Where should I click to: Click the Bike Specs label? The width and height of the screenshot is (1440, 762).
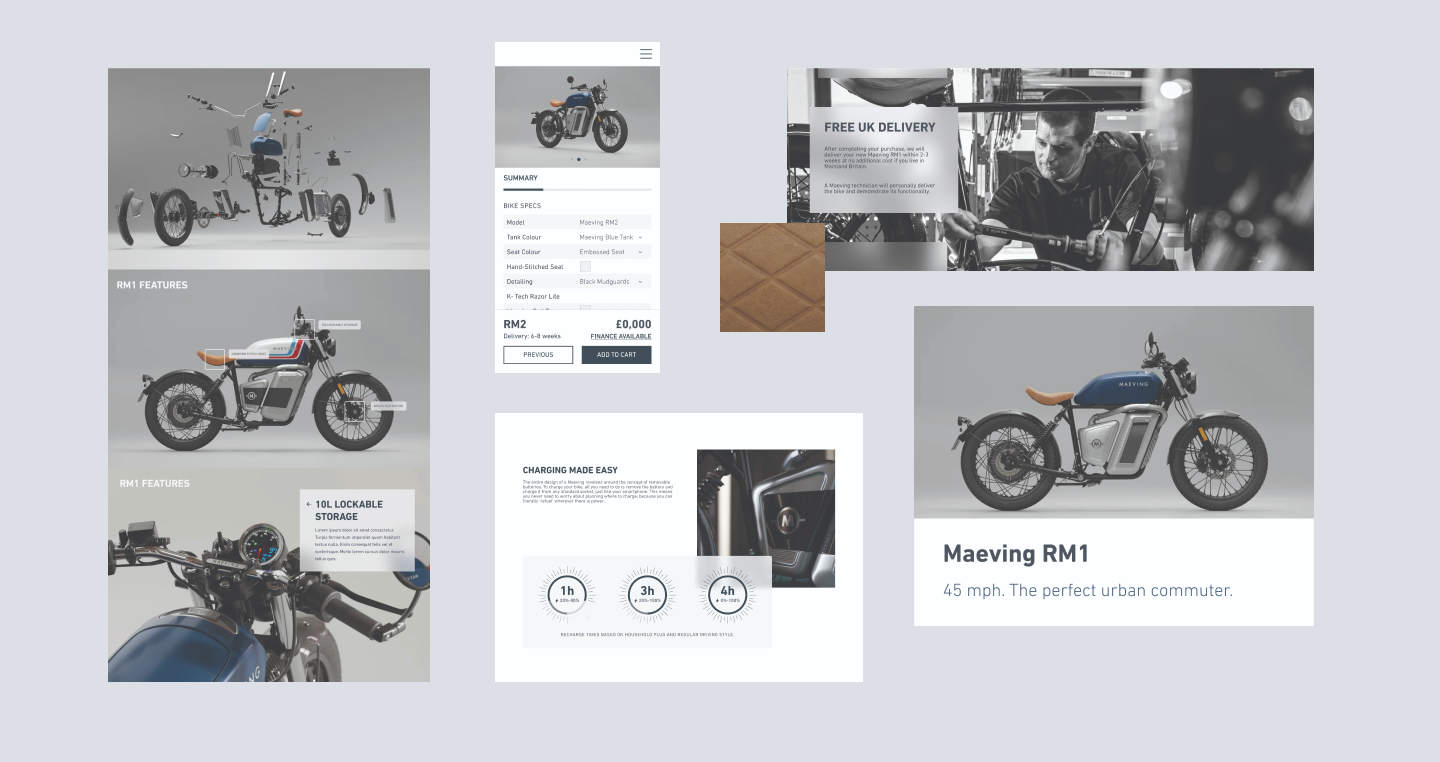pyautogui.click(x=523, y=206)
